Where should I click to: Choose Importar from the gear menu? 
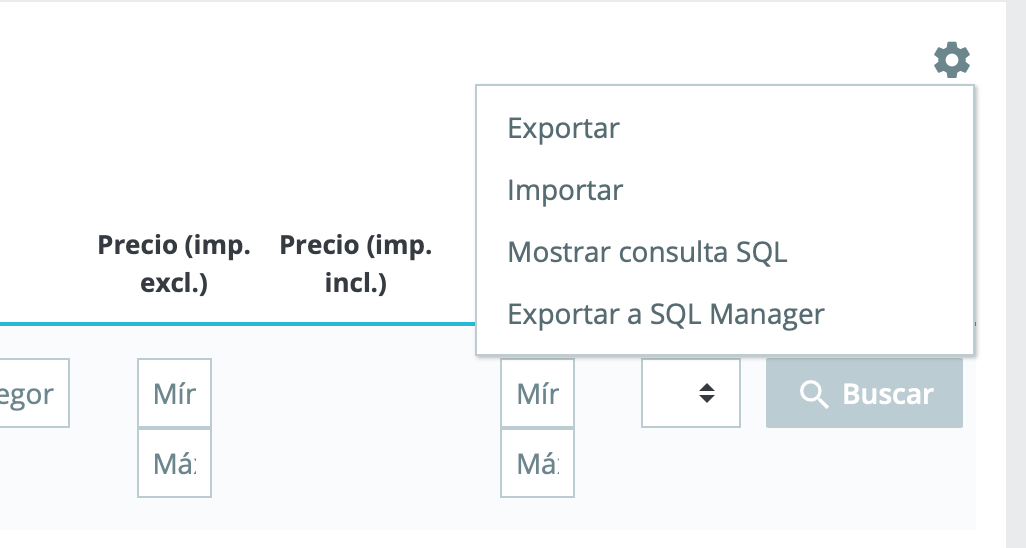pos(565,191)
